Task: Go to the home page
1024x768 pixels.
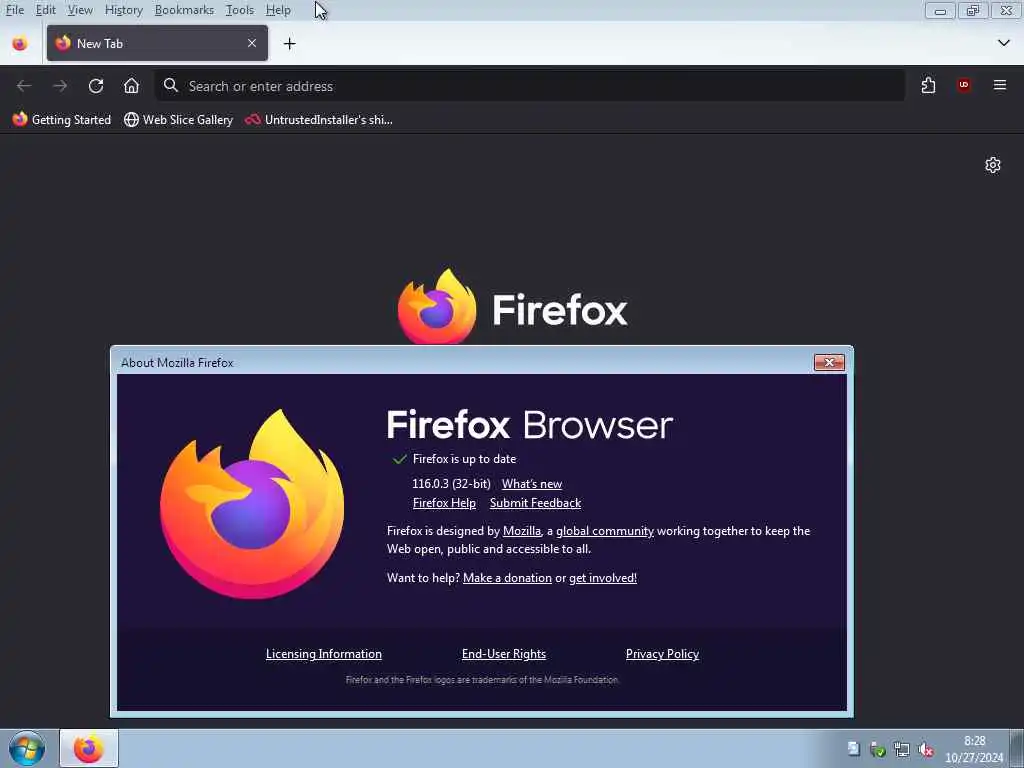Action: [131, 86]
